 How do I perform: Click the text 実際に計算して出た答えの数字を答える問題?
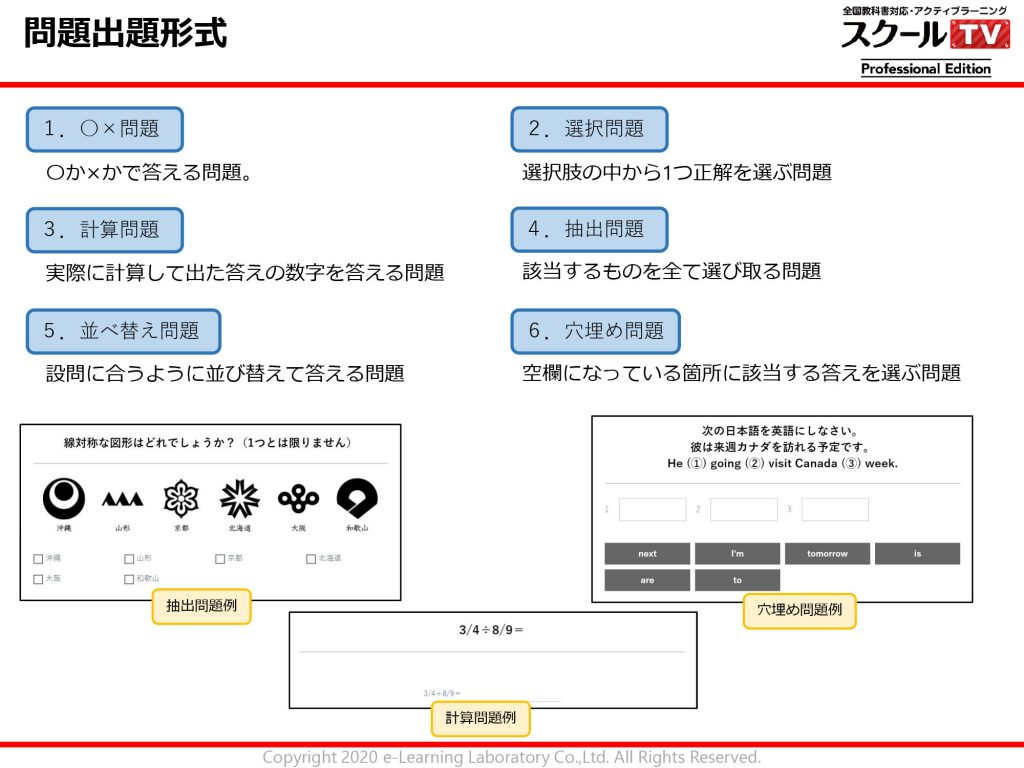[245, 272]
